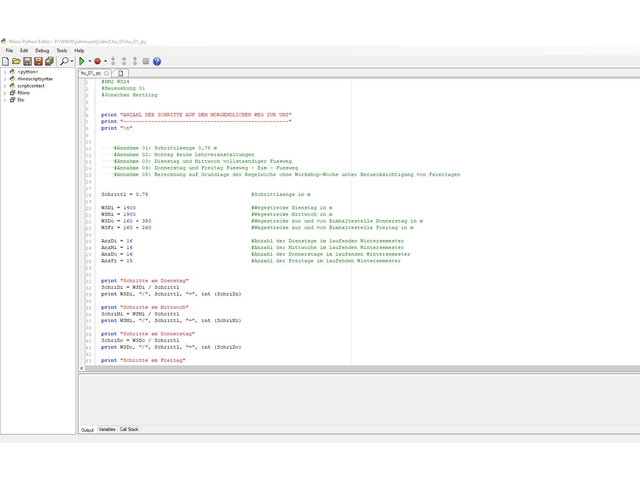Open a script via the folder icon
The height and width of the screenshot is (480, 640).
click(16, 61)
